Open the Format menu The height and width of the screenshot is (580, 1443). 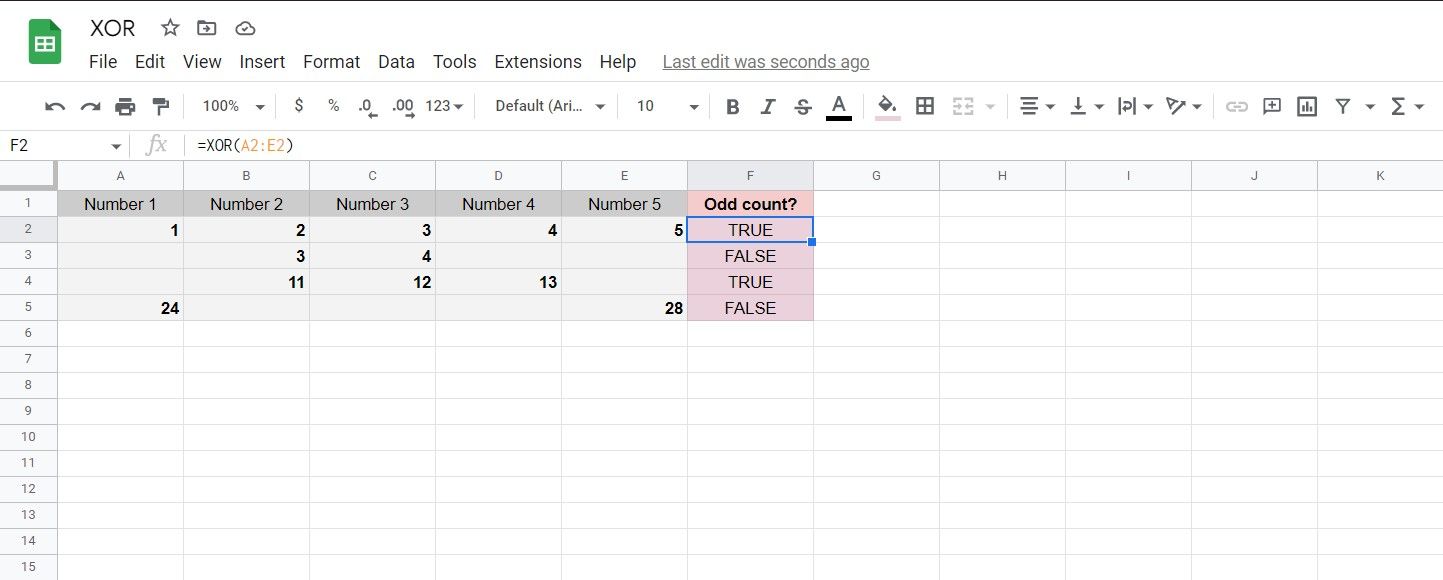tap(331, 62)
